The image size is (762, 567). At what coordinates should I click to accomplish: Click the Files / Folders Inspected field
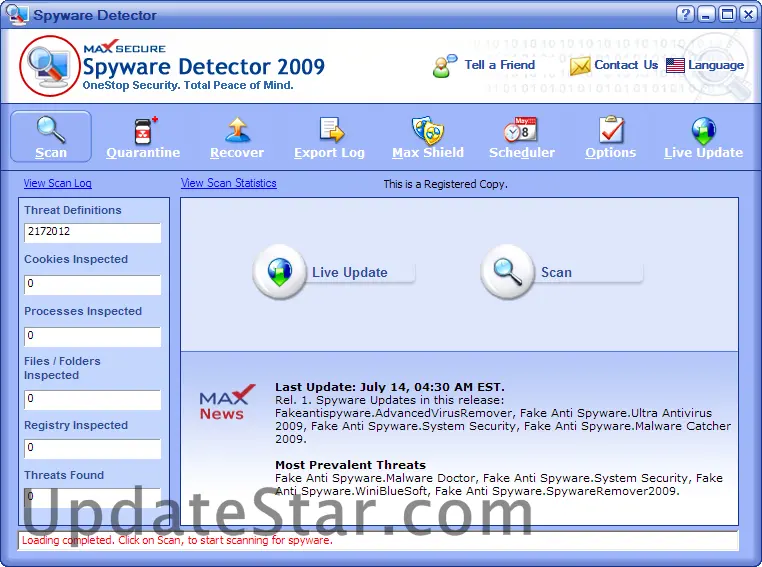pos(92,399)
